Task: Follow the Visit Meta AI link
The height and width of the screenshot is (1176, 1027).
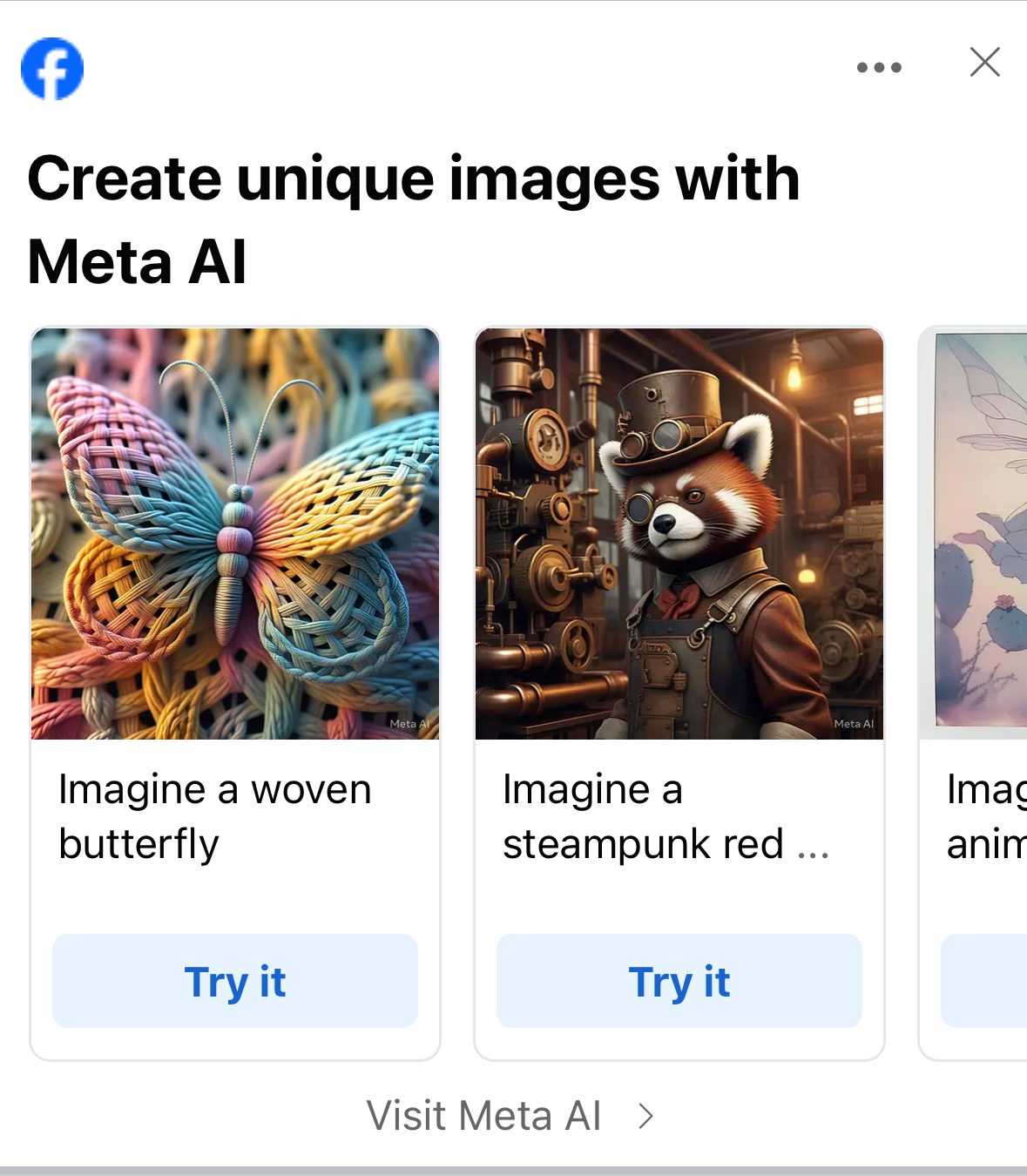Action: pyautogui.click(x=483, y=1116)
